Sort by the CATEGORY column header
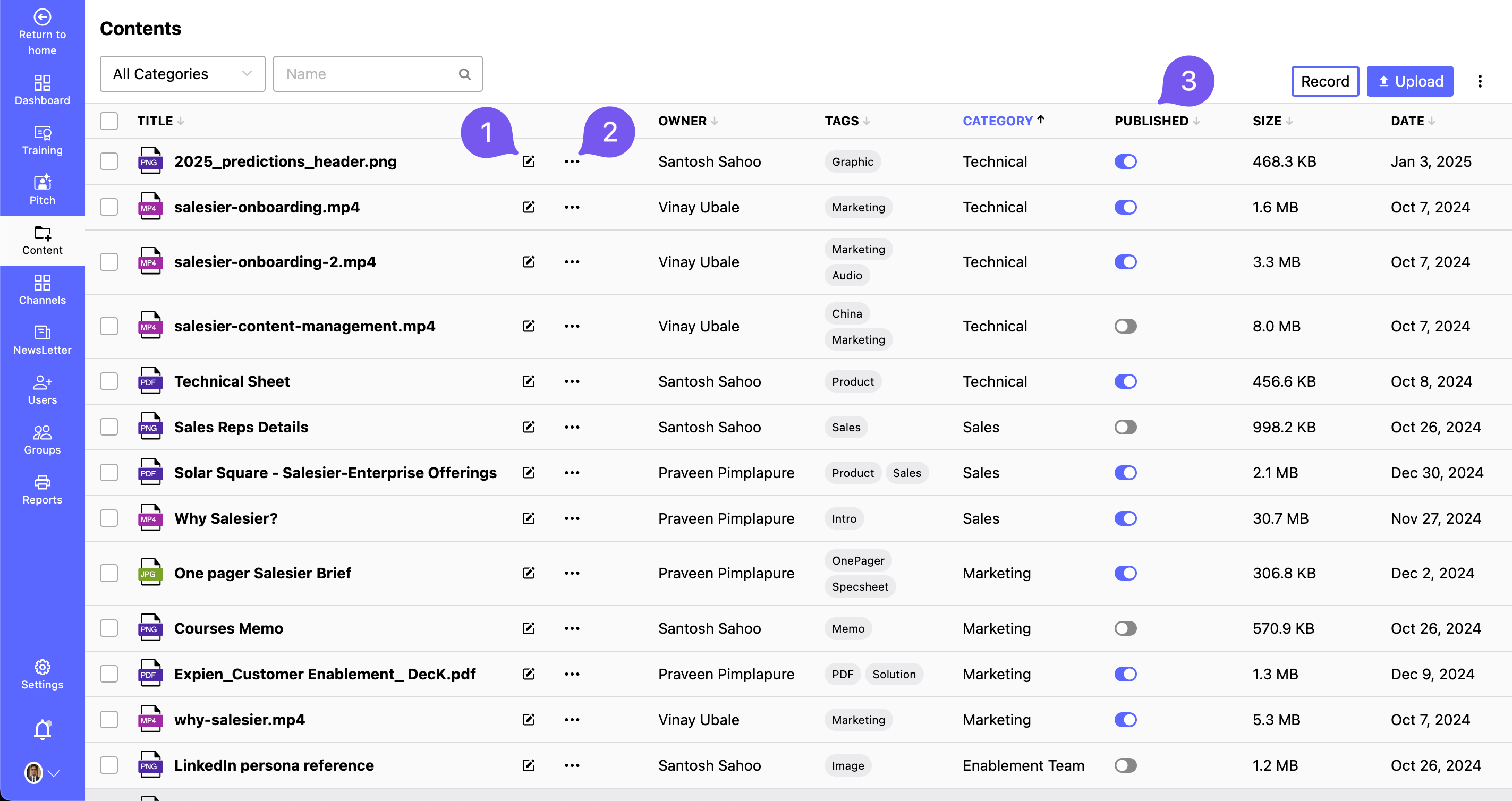 click(x=997, y=121)
